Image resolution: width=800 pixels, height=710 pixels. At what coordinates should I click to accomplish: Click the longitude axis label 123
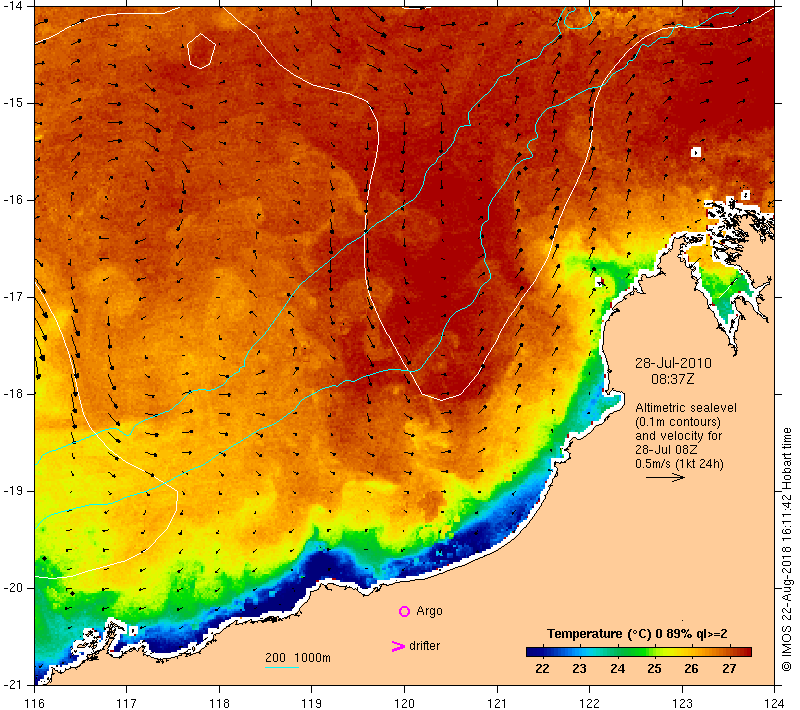click(682, 703)
